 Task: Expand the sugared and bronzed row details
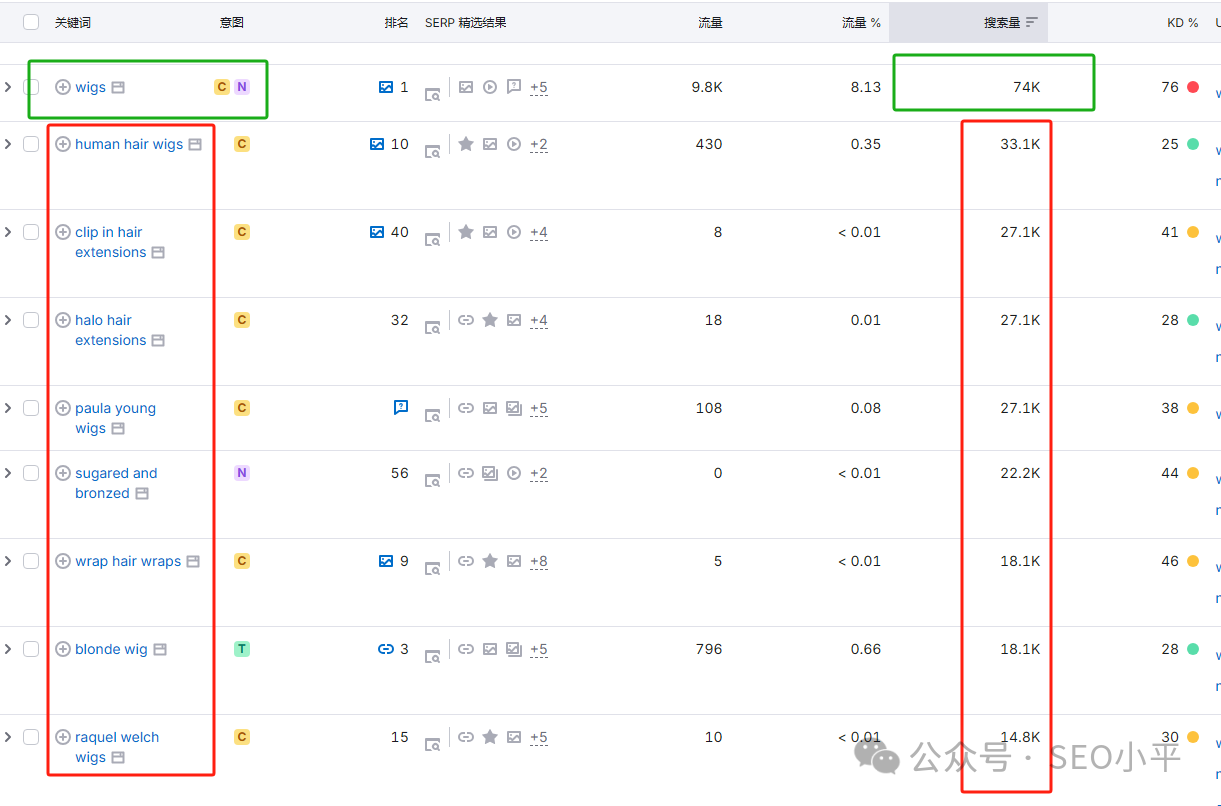[8, 473]
